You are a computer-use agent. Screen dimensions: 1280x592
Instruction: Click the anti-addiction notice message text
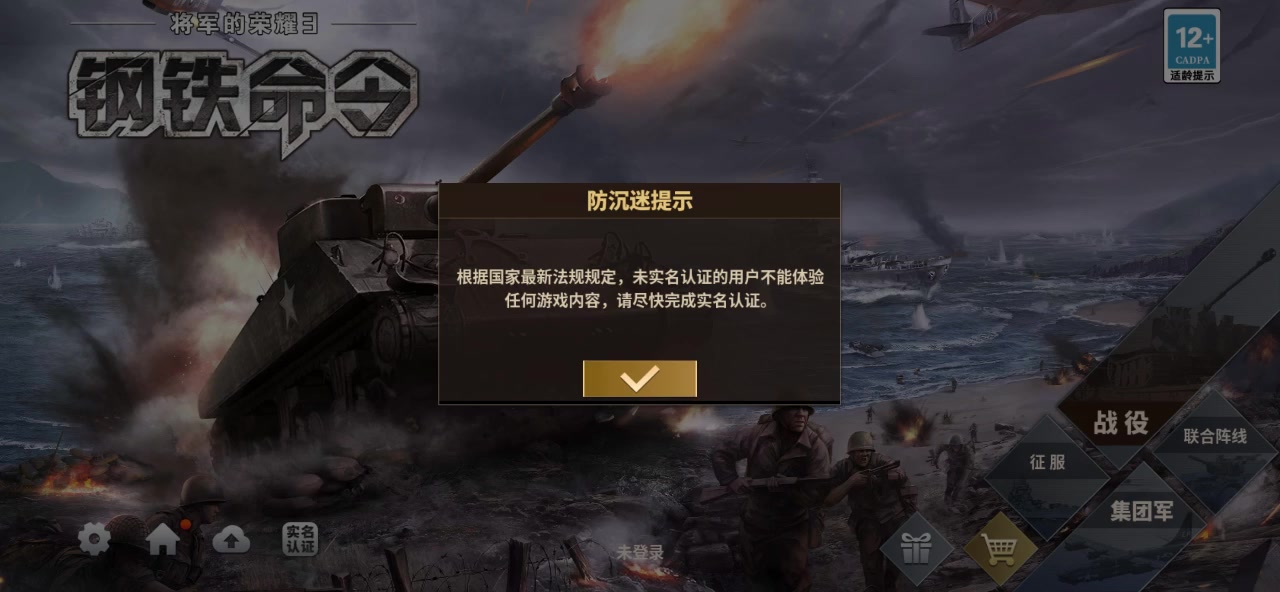click(640, 288)
